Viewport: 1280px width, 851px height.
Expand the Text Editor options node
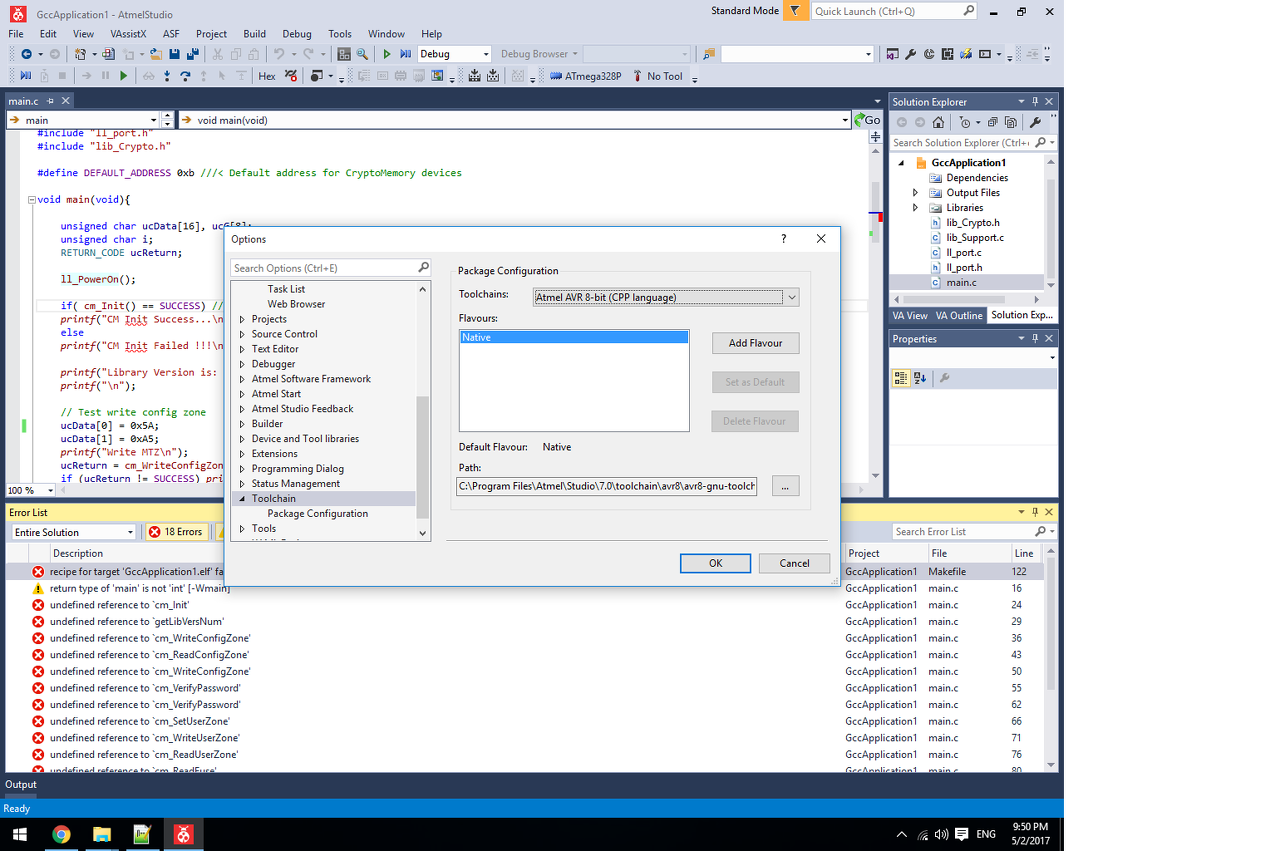click(x=242, y=349)
